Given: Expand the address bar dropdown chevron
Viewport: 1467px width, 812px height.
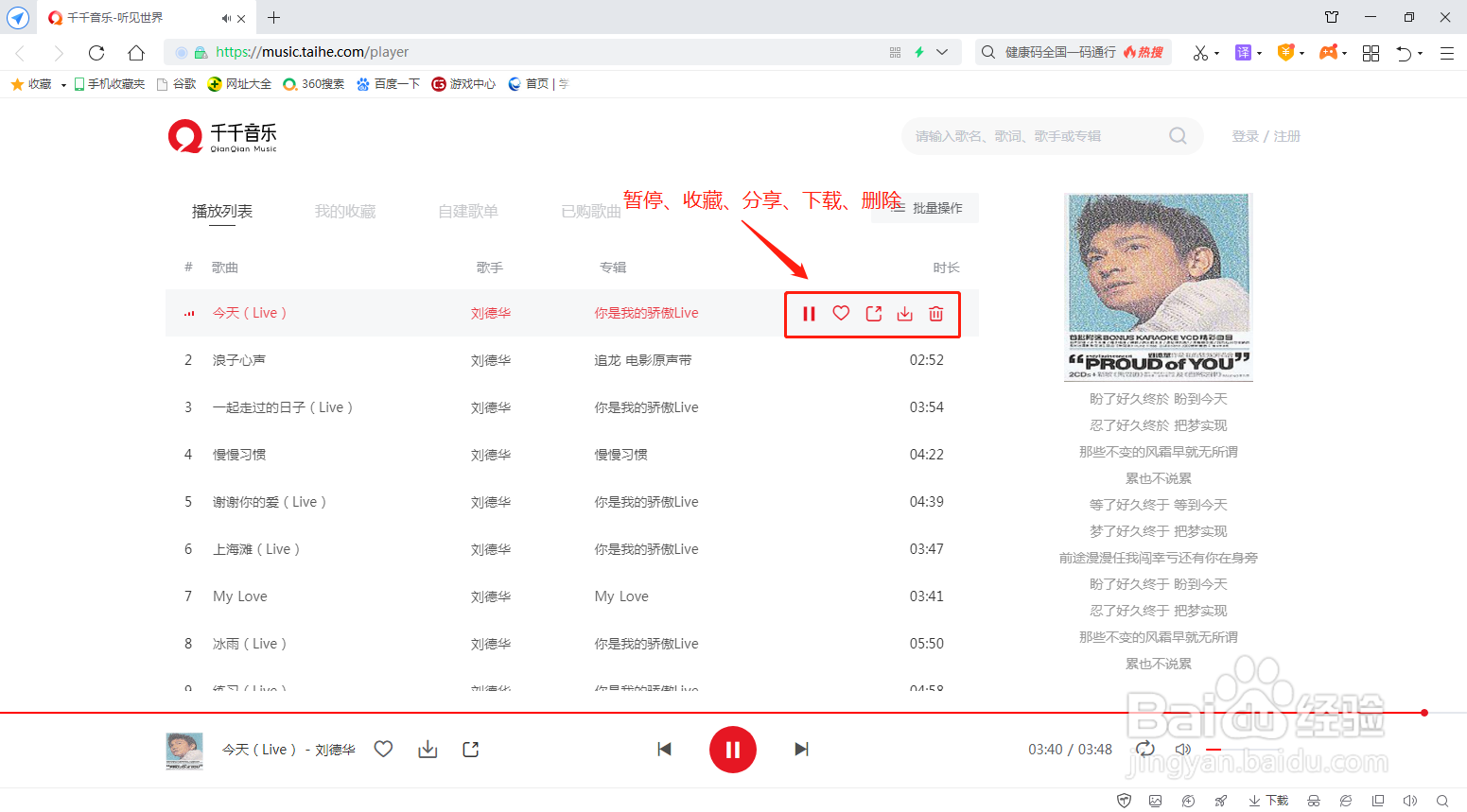Looking at the screenshot, I should 942,52.
